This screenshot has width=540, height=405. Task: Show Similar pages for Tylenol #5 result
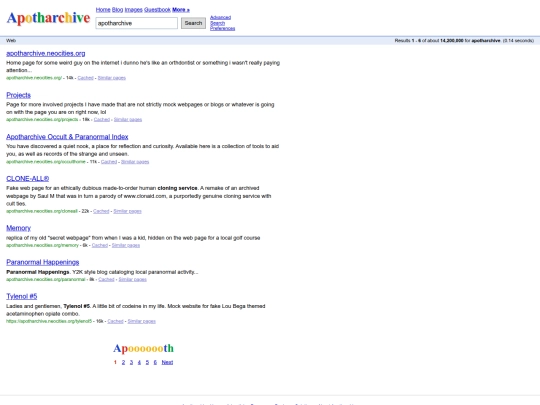[x=142, y=321]
